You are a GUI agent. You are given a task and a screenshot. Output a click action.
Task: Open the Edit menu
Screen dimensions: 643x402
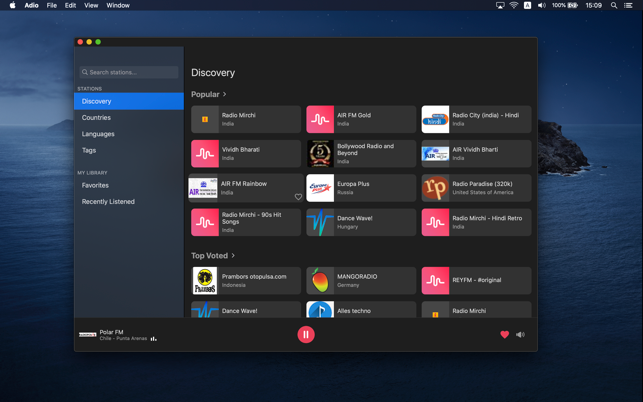[70, 5]
